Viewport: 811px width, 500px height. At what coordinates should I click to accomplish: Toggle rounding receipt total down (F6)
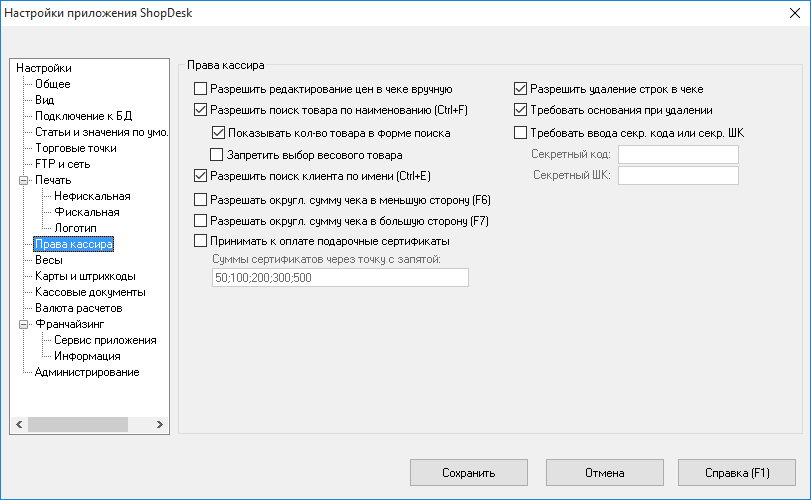(201, 199)
